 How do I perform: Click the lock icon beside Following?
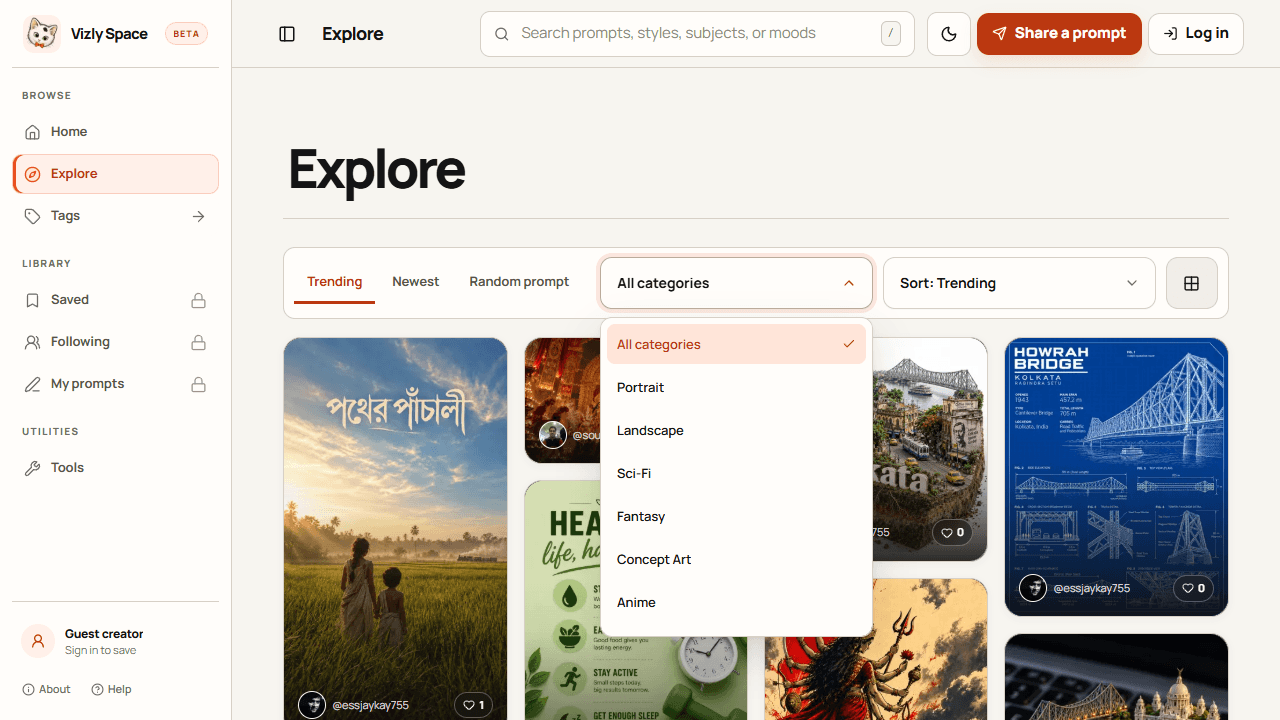(198, 342)
